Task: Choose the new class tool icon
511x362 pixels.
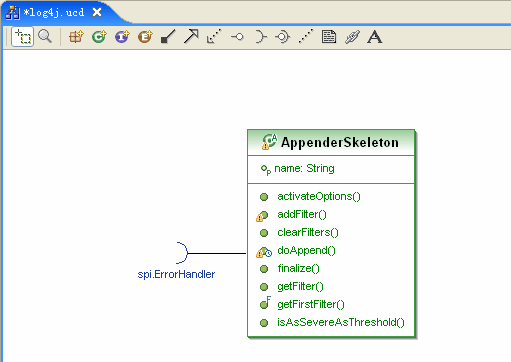Action: (x=99, y=37)
